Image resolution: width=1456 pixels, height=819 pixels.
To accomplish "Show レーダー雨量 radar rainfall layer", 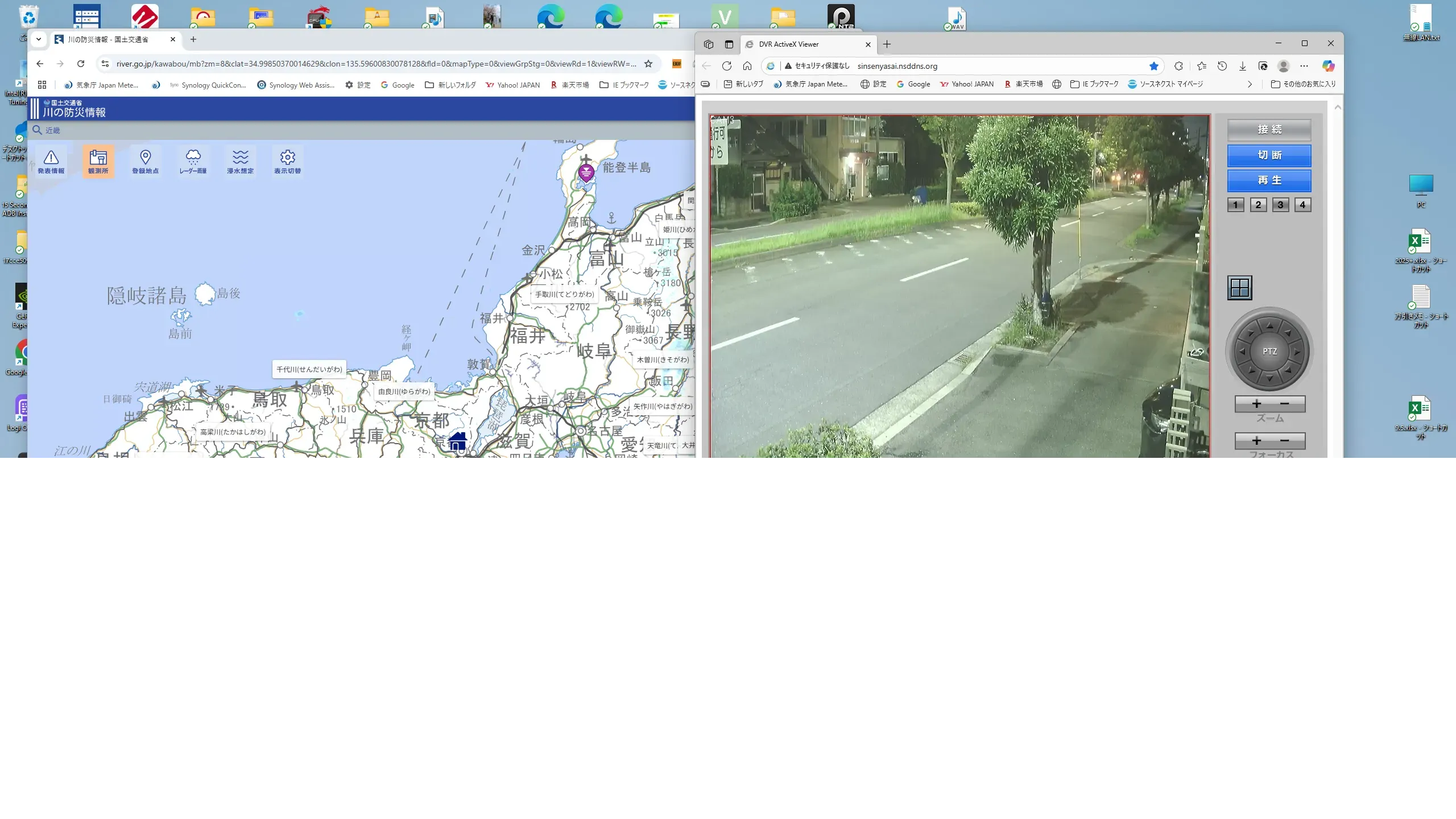I will [193, 161].
